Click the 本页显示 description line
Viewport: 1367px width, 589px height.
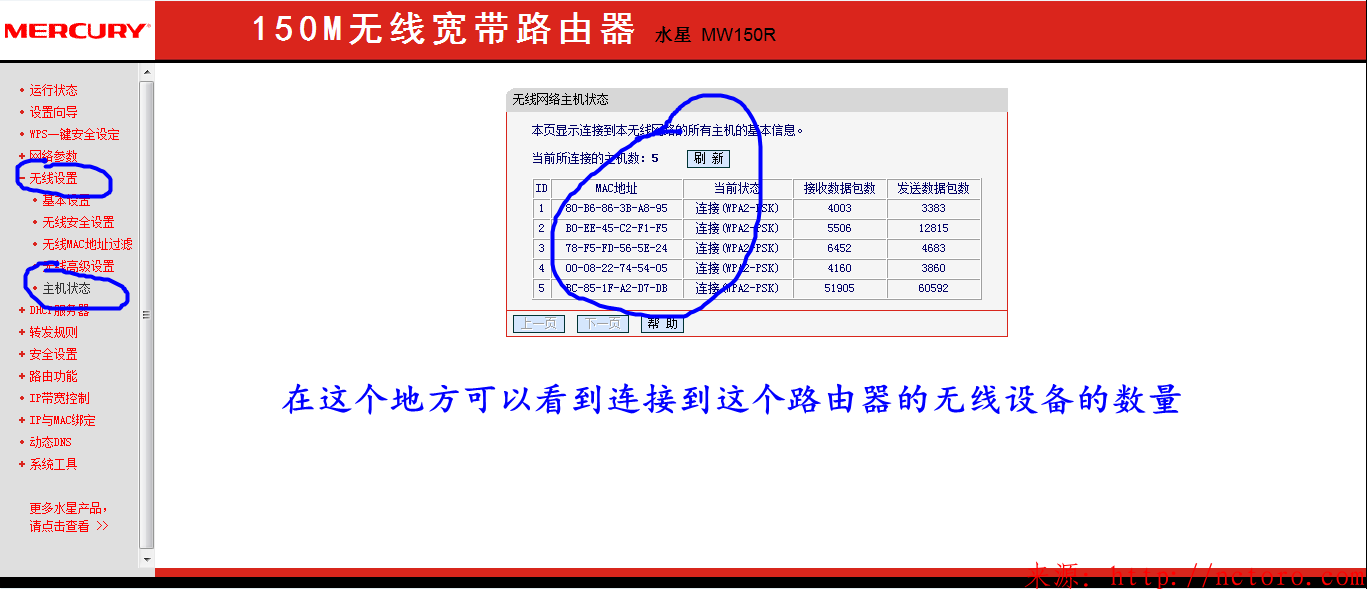pos(667,130)
